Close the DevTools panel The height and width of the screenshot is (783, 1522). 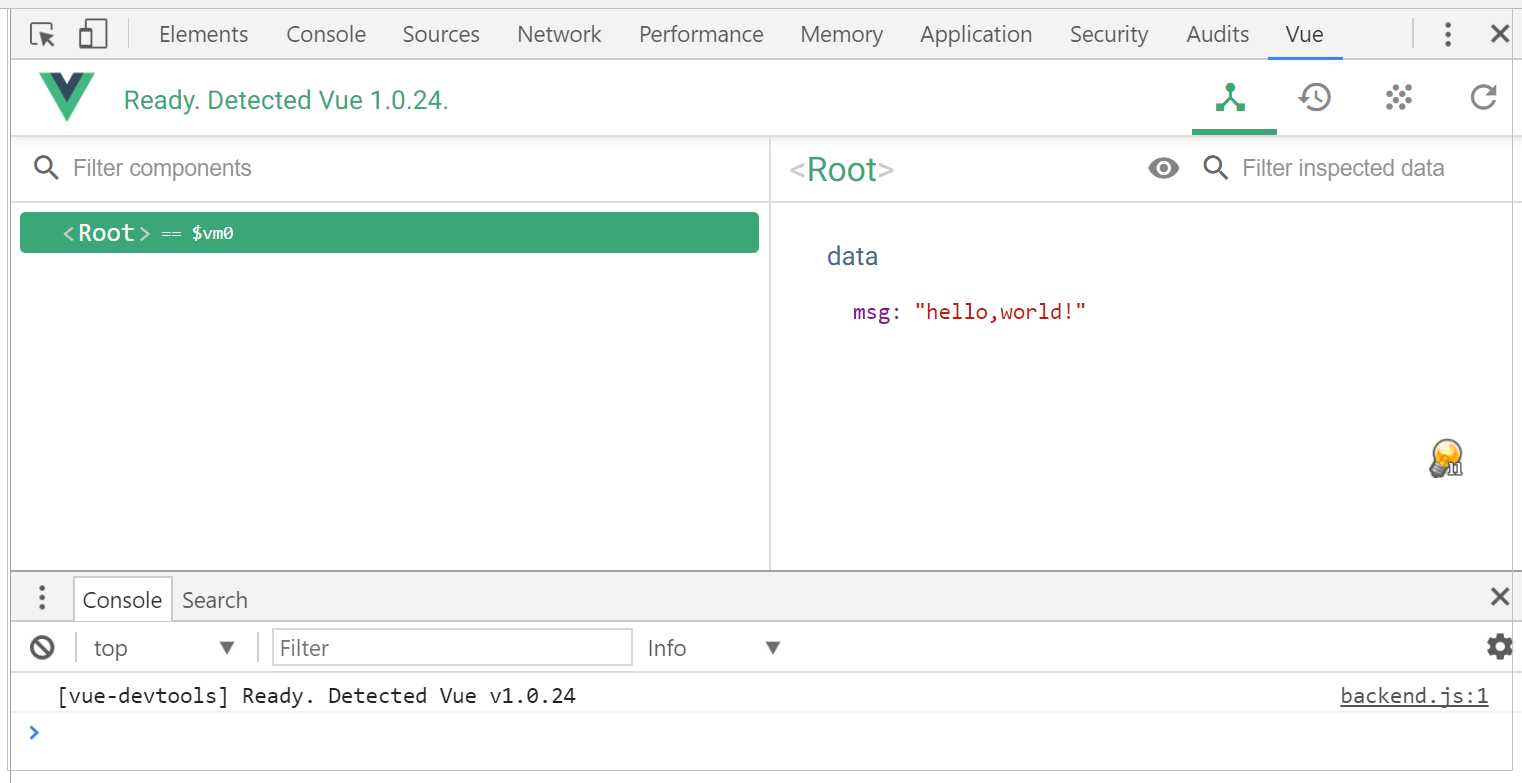(1499, 34)
